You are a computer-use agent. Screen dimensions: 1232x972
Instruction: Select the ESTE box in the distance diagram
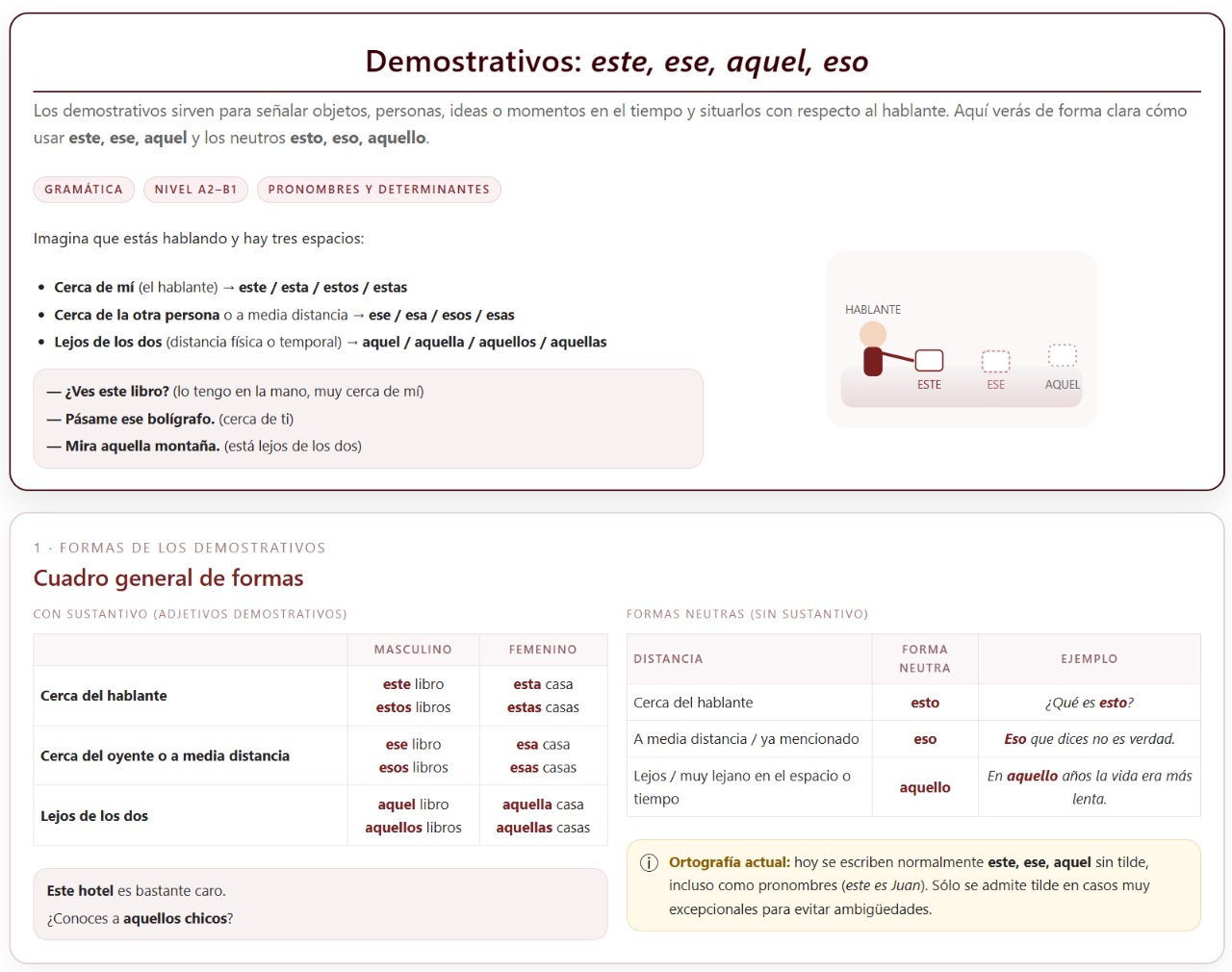tap(929, 360)
